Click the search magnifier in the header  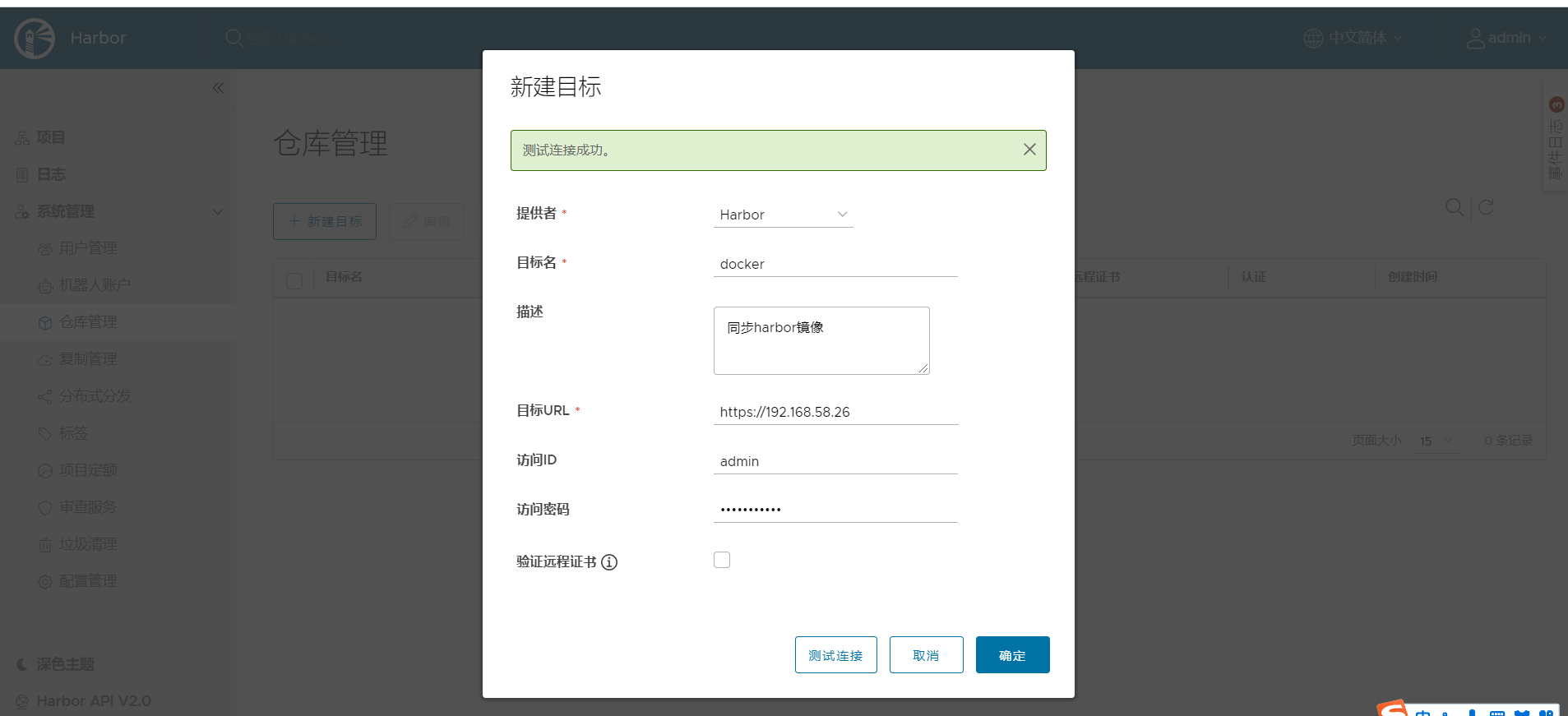tap(234, 38)
